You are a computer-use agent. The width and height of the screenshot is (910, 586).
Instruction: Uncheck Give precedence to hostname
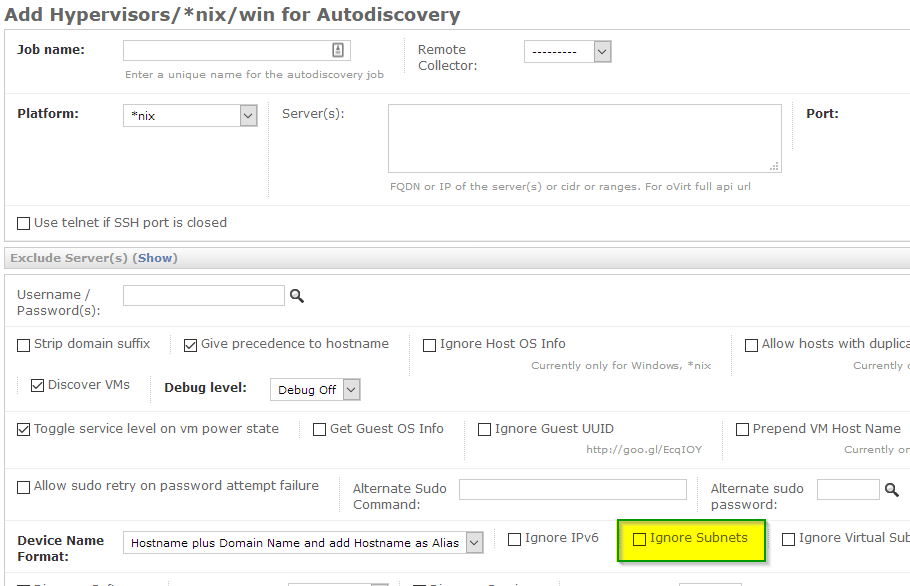190,343
